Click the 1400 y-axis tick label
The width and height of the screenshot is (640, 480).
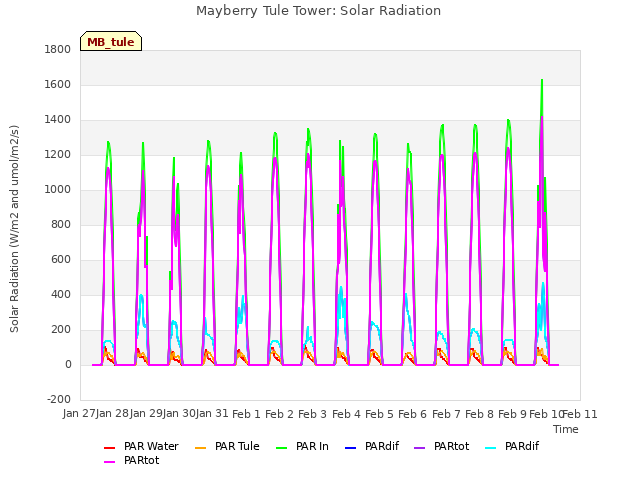coord(58,120)
